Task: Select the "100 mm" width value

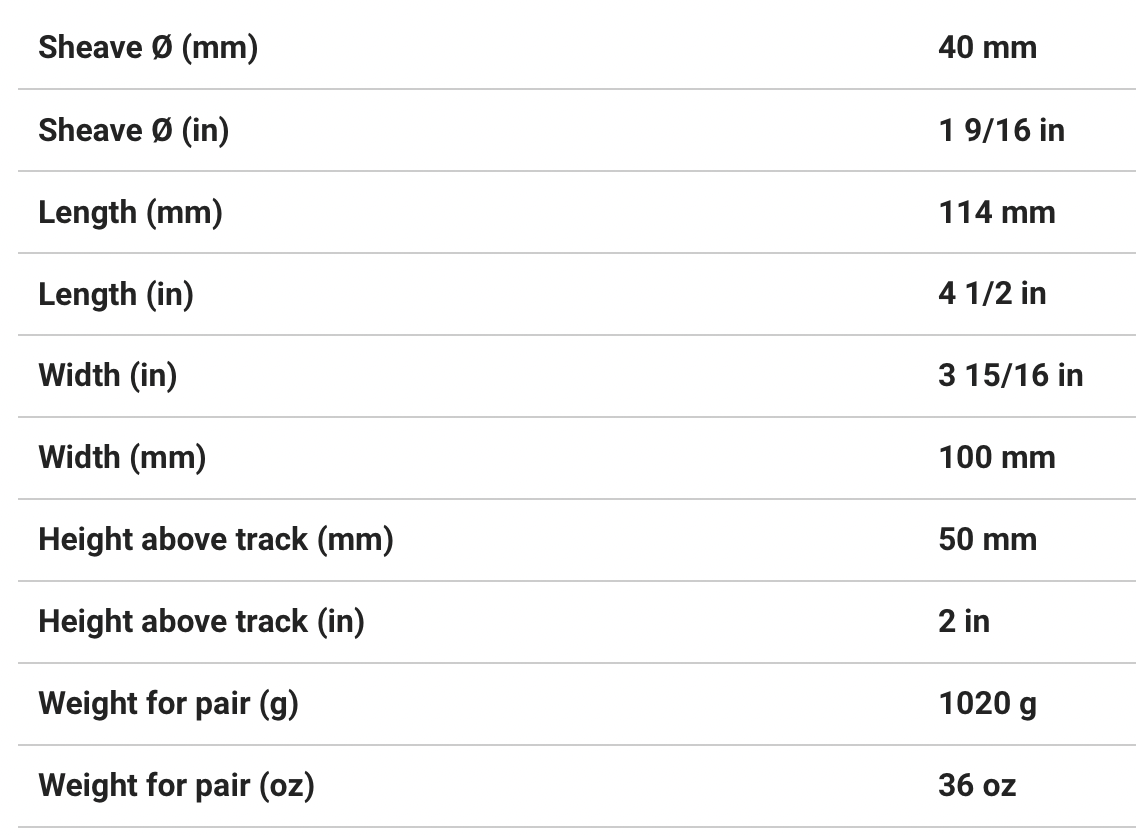Action: coord(996,458)
